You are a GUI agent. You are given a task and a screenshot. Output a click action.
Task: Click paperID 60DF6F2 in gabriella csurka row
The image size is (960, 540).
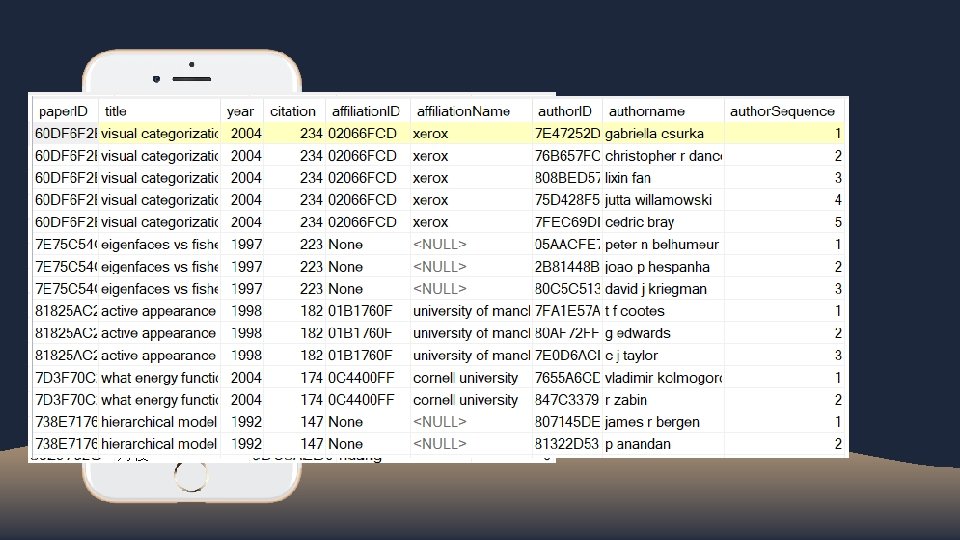[65, 133]
